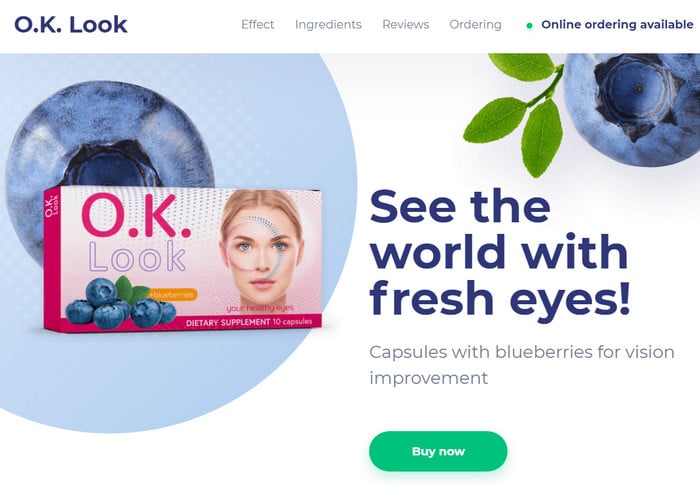The image size is (700, 496).
Task: Click the green leaves sprig
Action: (x=518, y=112)
